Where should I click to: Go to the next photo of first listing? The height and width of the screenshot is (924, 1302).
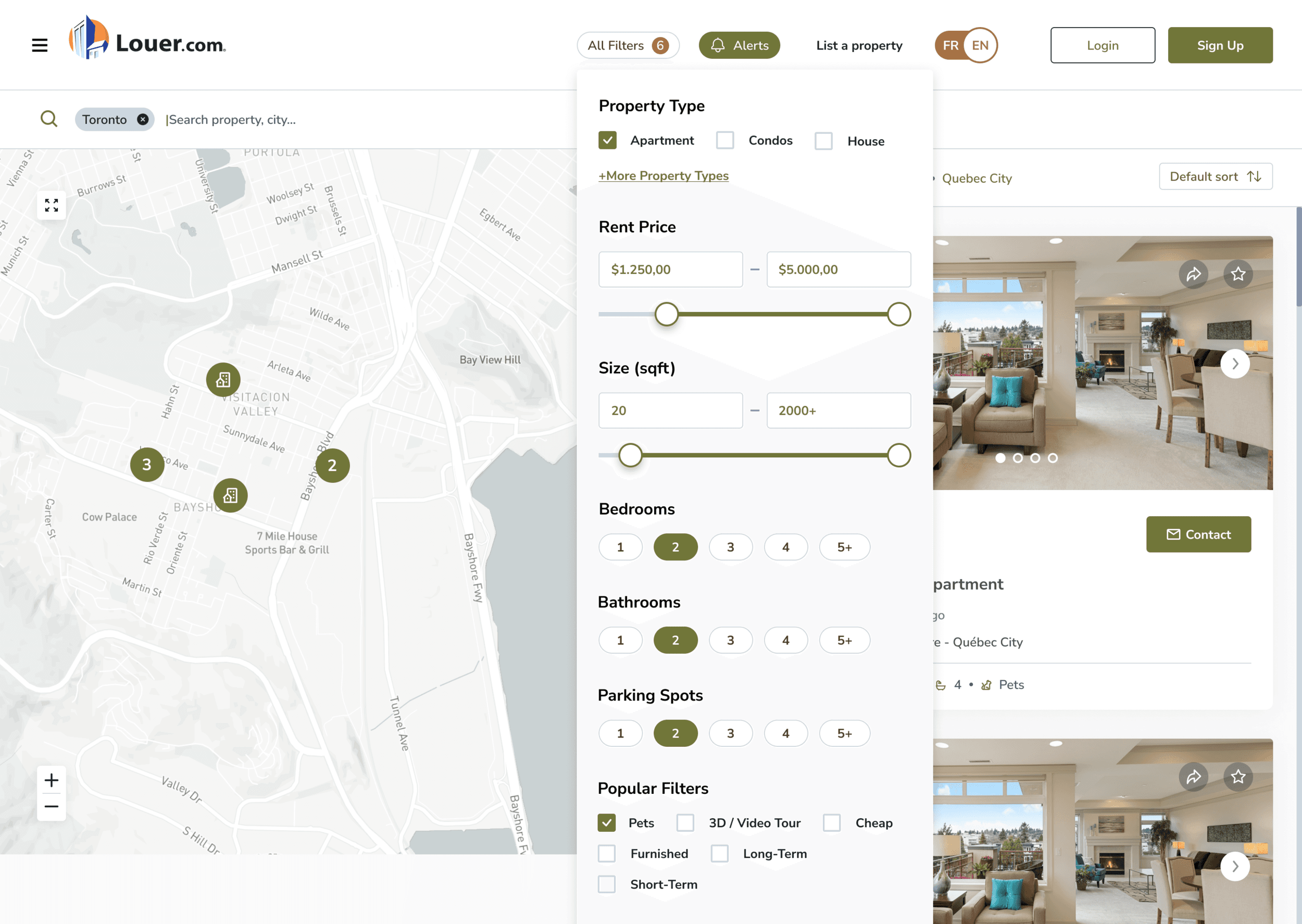point(1235,364)
